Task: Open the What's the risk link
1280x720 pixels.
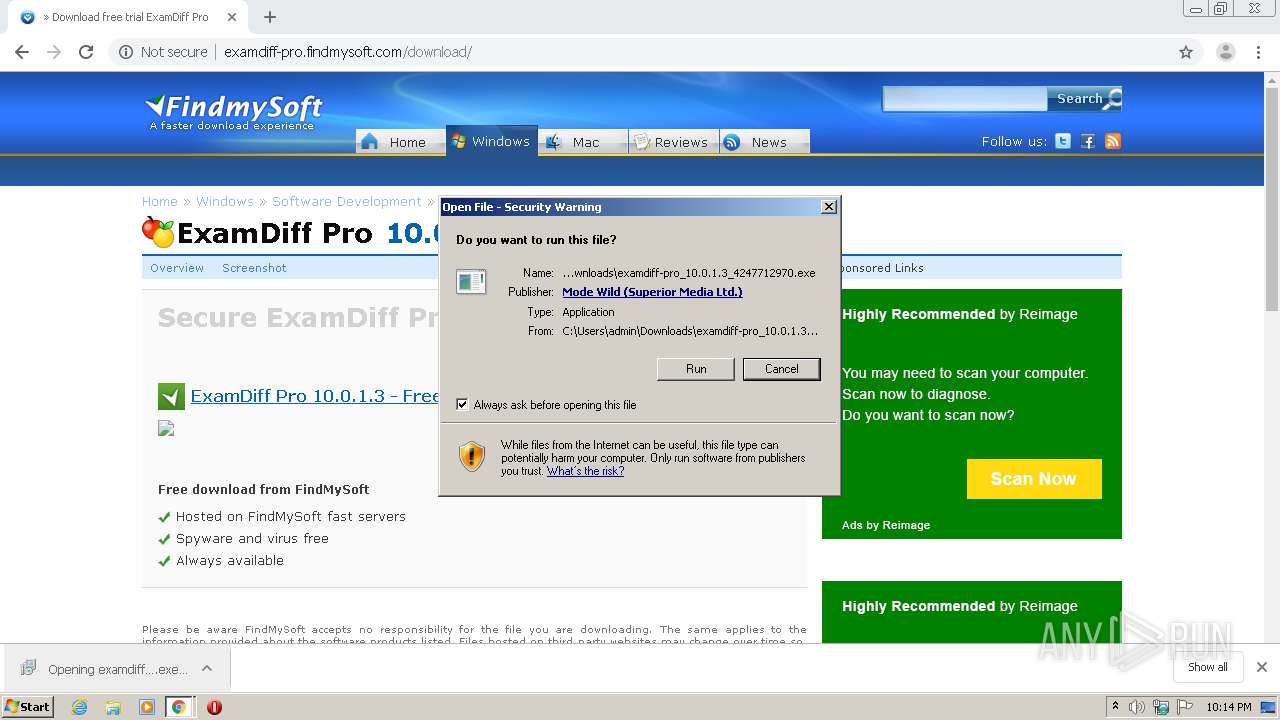Action: [x=585, y=471]
